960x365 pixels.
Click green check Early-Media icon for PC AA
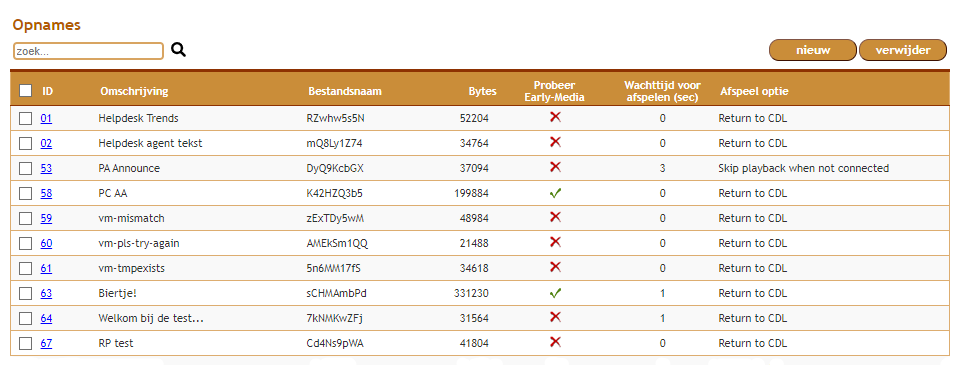[555, 193]
